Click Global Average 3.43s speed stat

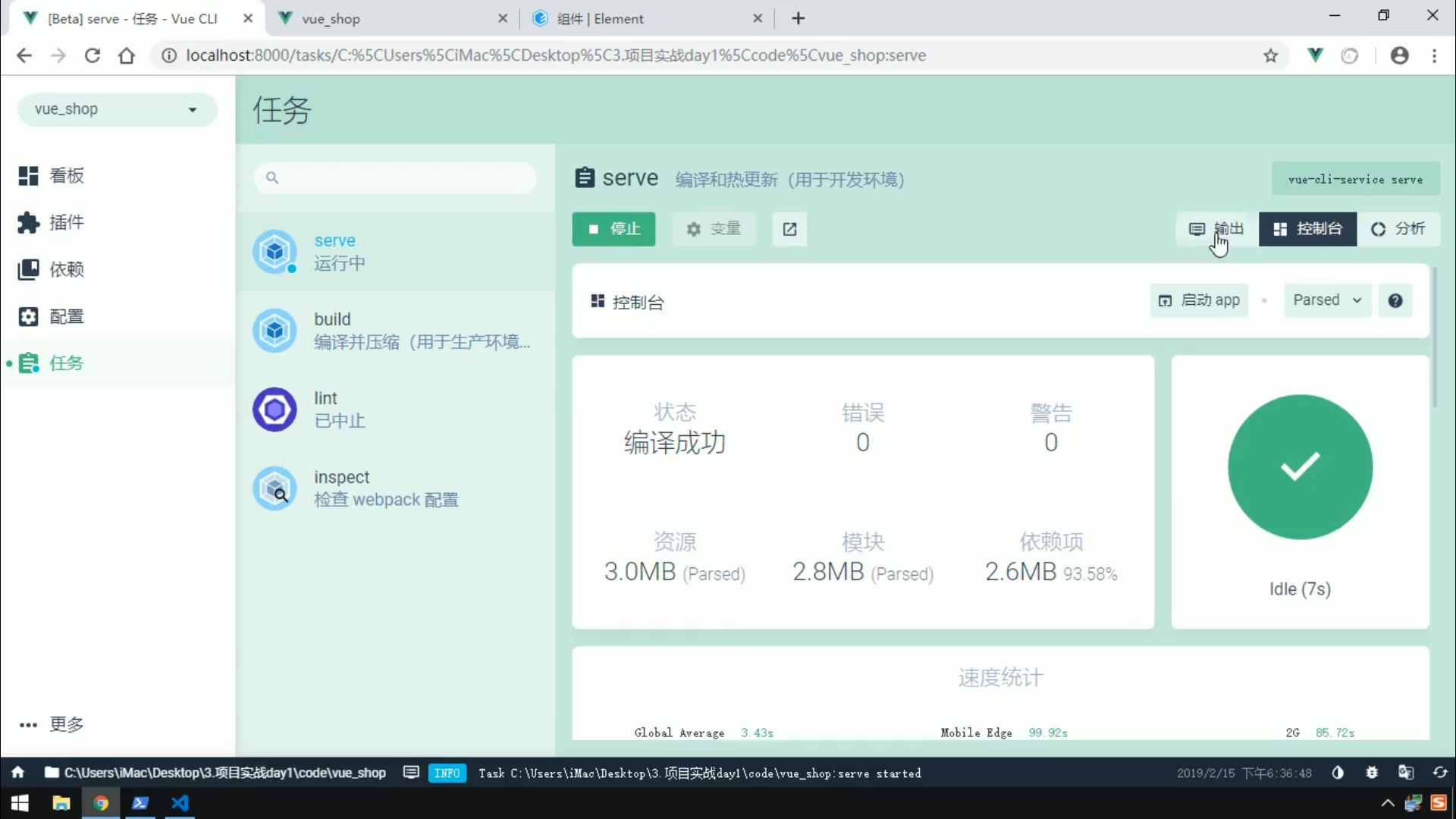[704, 733]
